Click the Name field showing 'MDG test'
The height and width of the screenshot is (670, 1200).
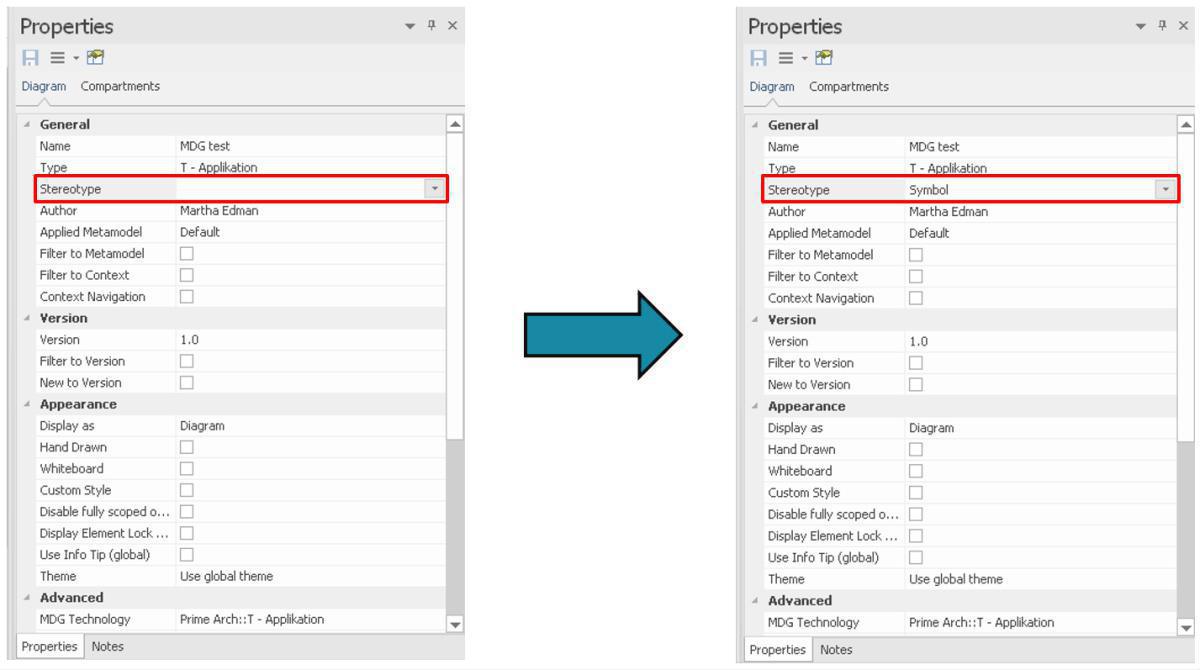click(x=200, y=146)
